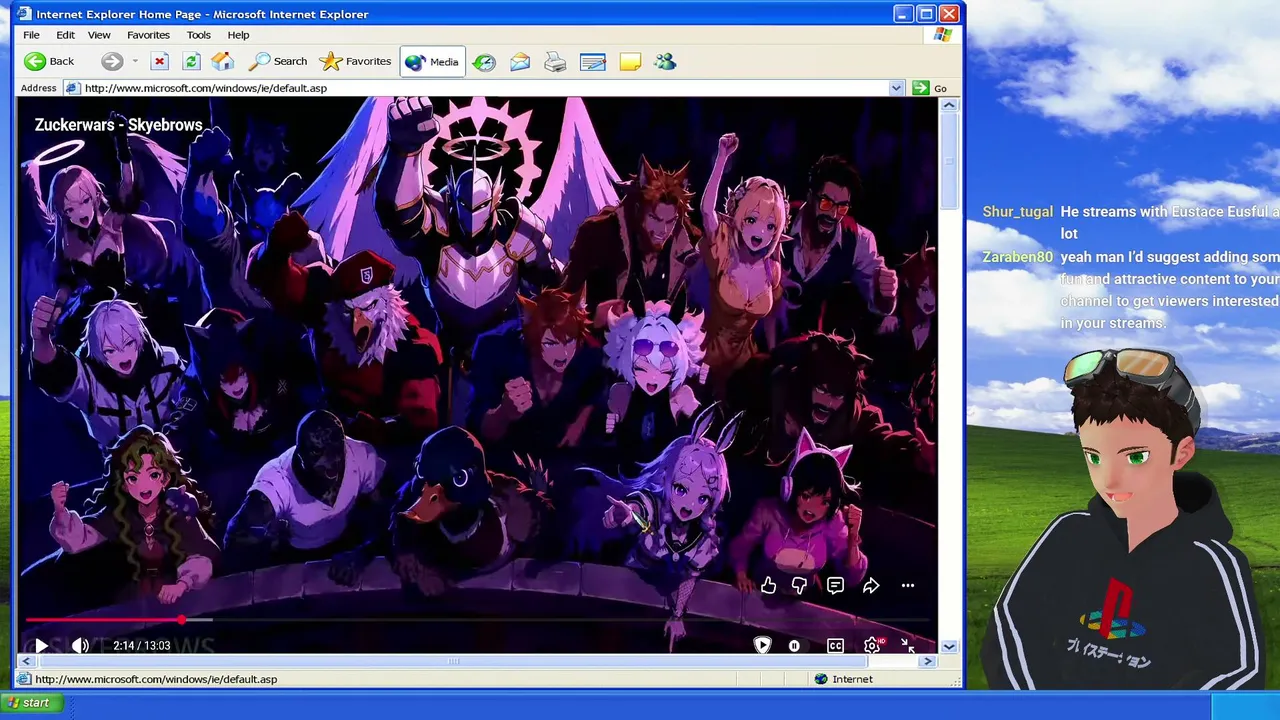The image size is (1280, 720).
Task: Click the Edit page icon in toolbar
Action: point(593,62)
